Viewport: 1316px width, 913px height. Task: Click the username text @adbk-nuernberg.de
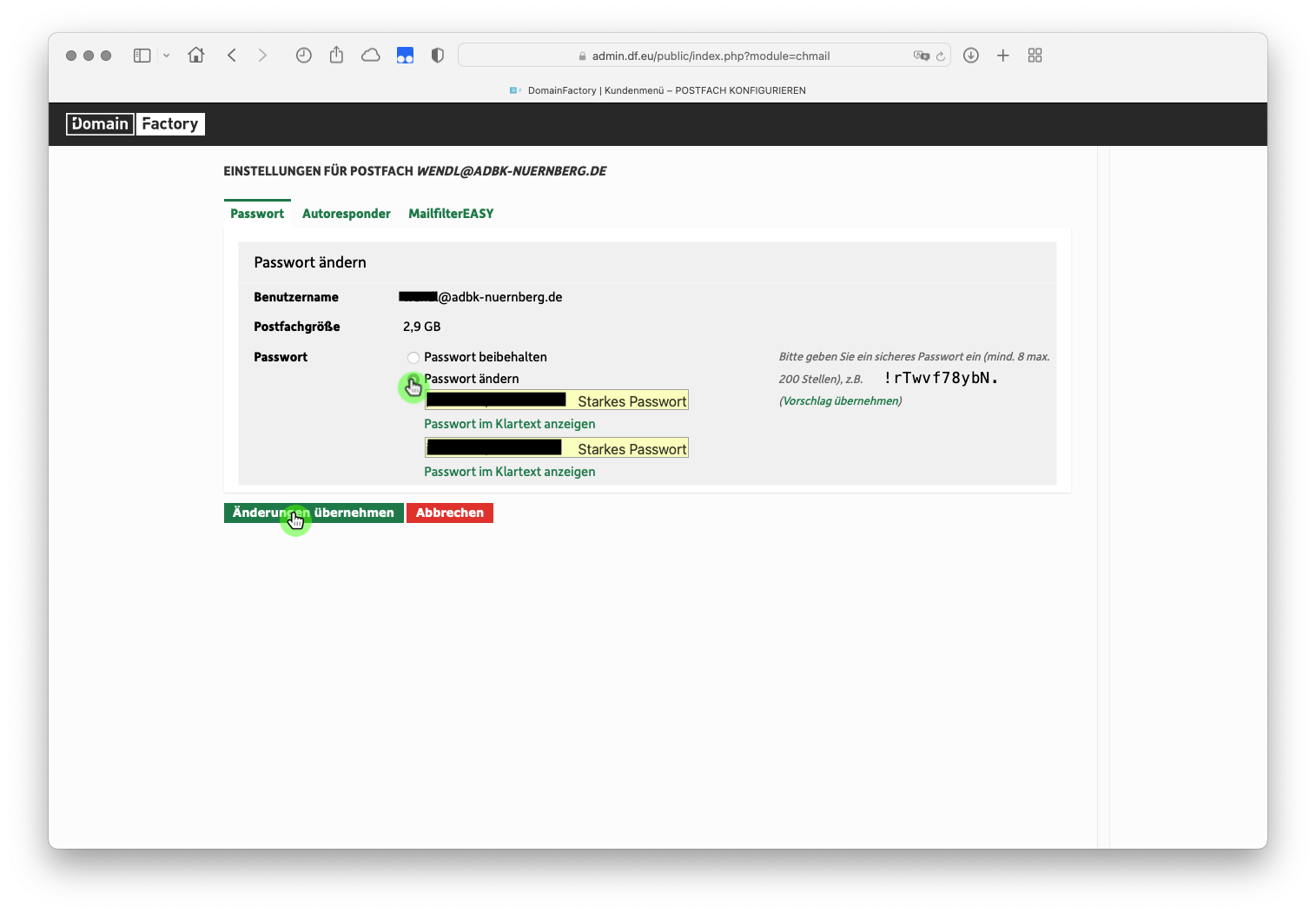point(500,297)
